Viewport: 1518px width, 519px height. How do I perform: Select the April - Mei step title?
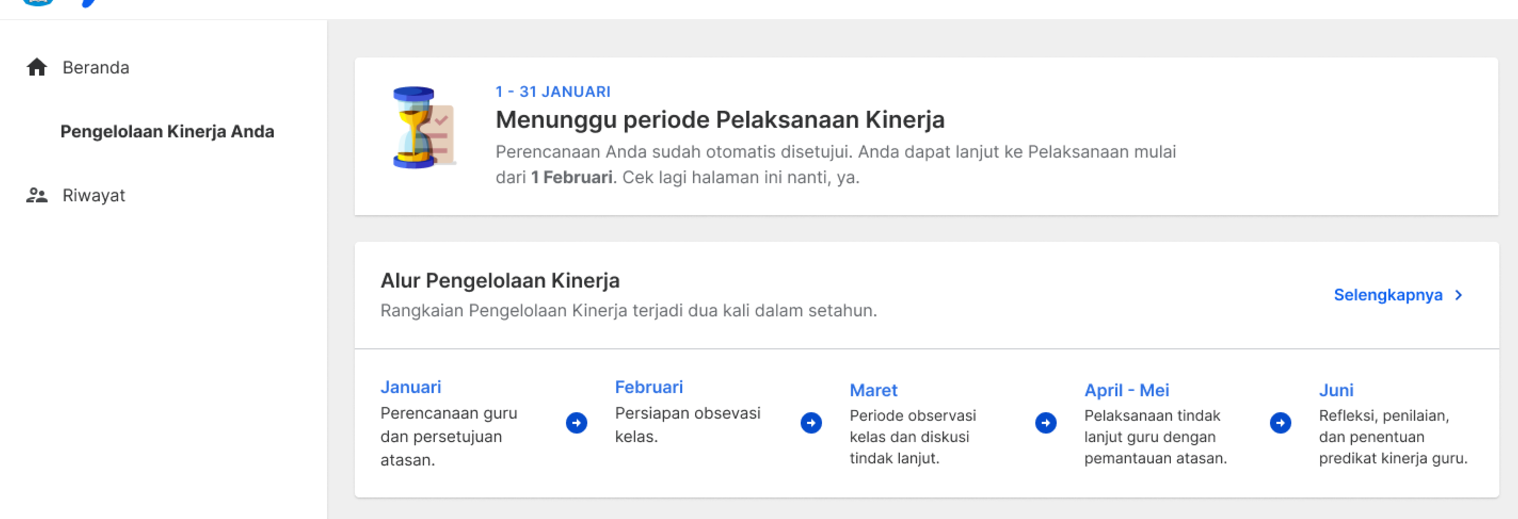coord(1127,390)
